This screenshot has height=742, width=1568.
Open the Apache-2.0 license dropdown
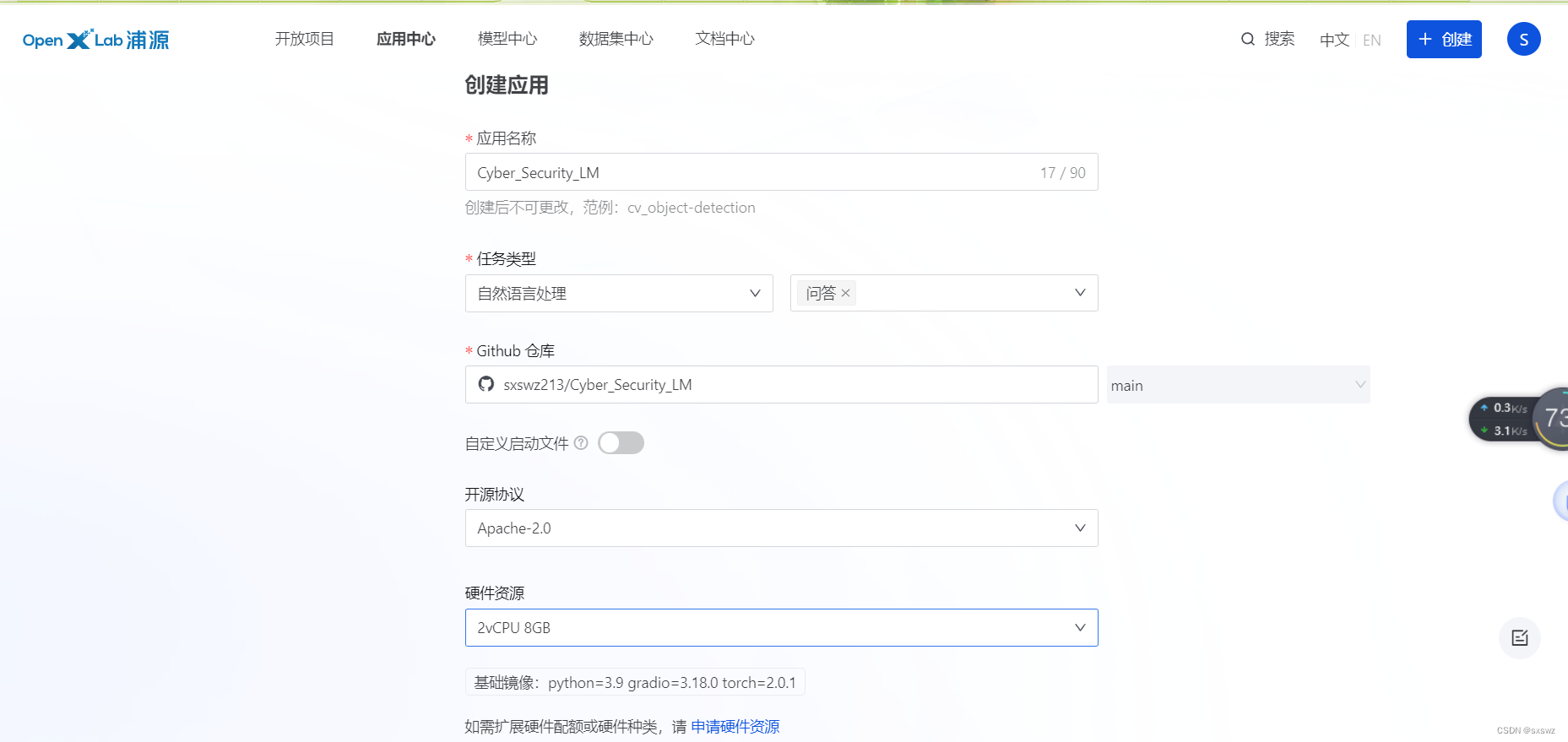(x=781, y=528)
